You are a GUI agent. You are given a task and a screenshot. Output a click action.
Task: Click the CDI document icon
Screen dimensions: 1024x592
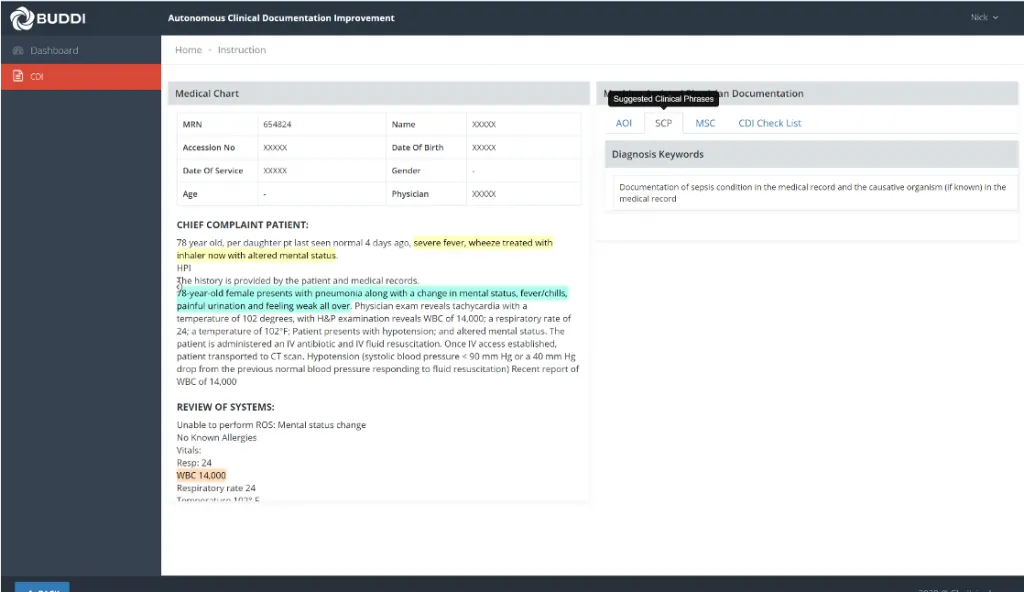(x=18, y=76)
